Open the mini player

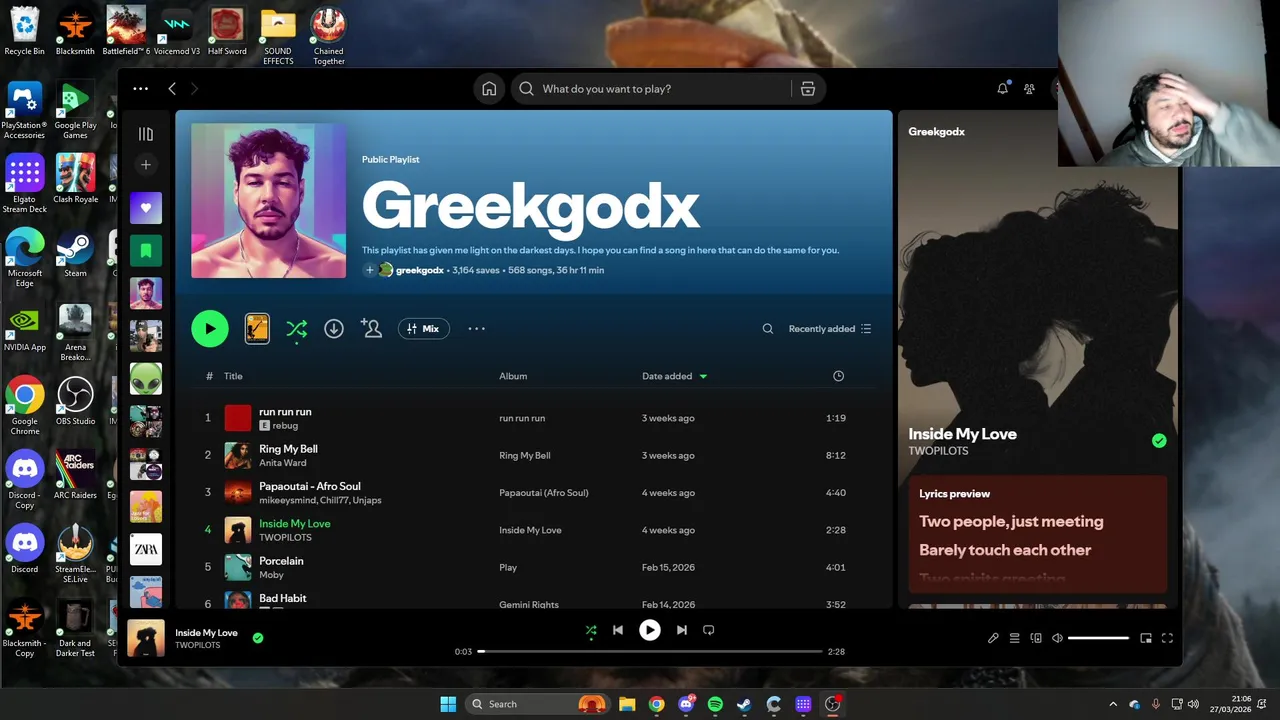(1146, 638)
